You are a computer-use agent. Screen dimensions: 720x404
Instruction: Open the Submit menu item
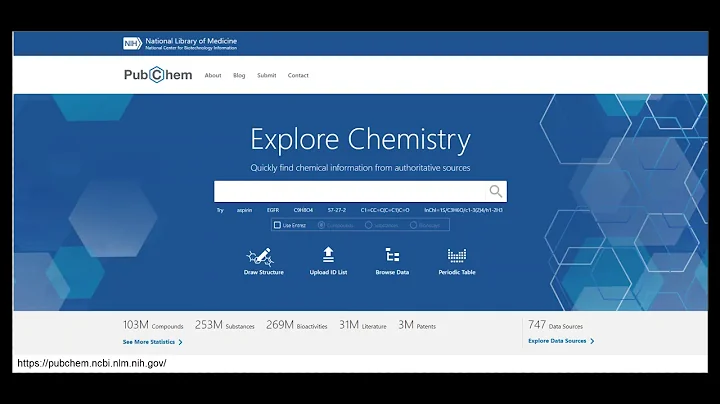[x=267, y=75]
